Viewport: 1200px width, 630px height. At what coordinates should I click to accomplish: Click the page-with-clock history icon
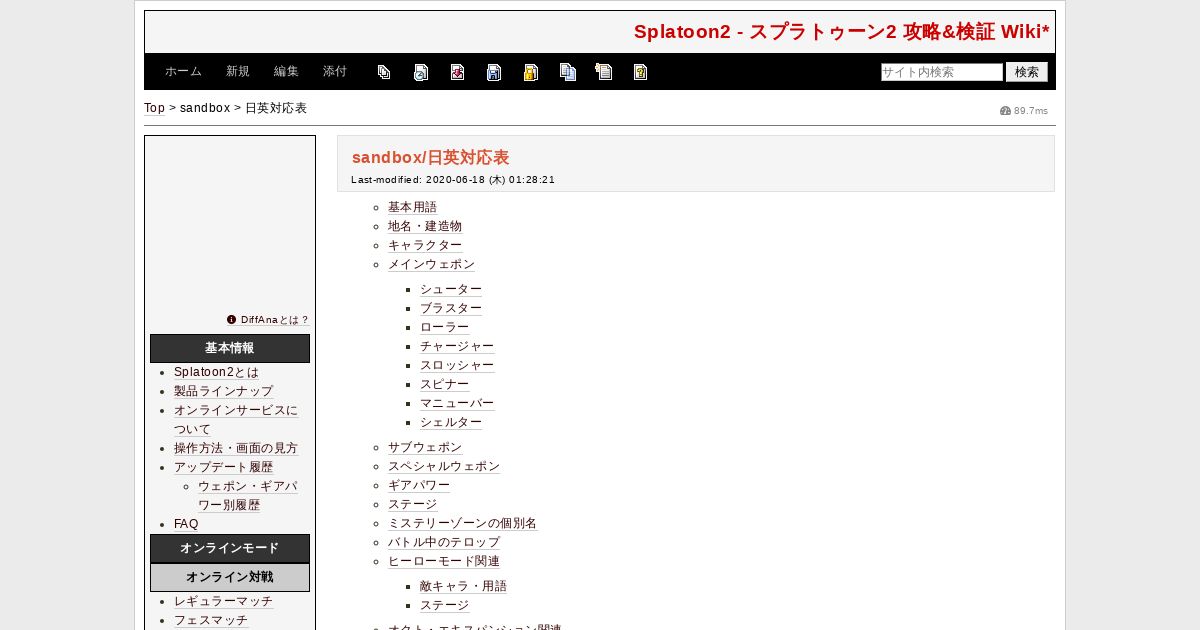point(421,72)
